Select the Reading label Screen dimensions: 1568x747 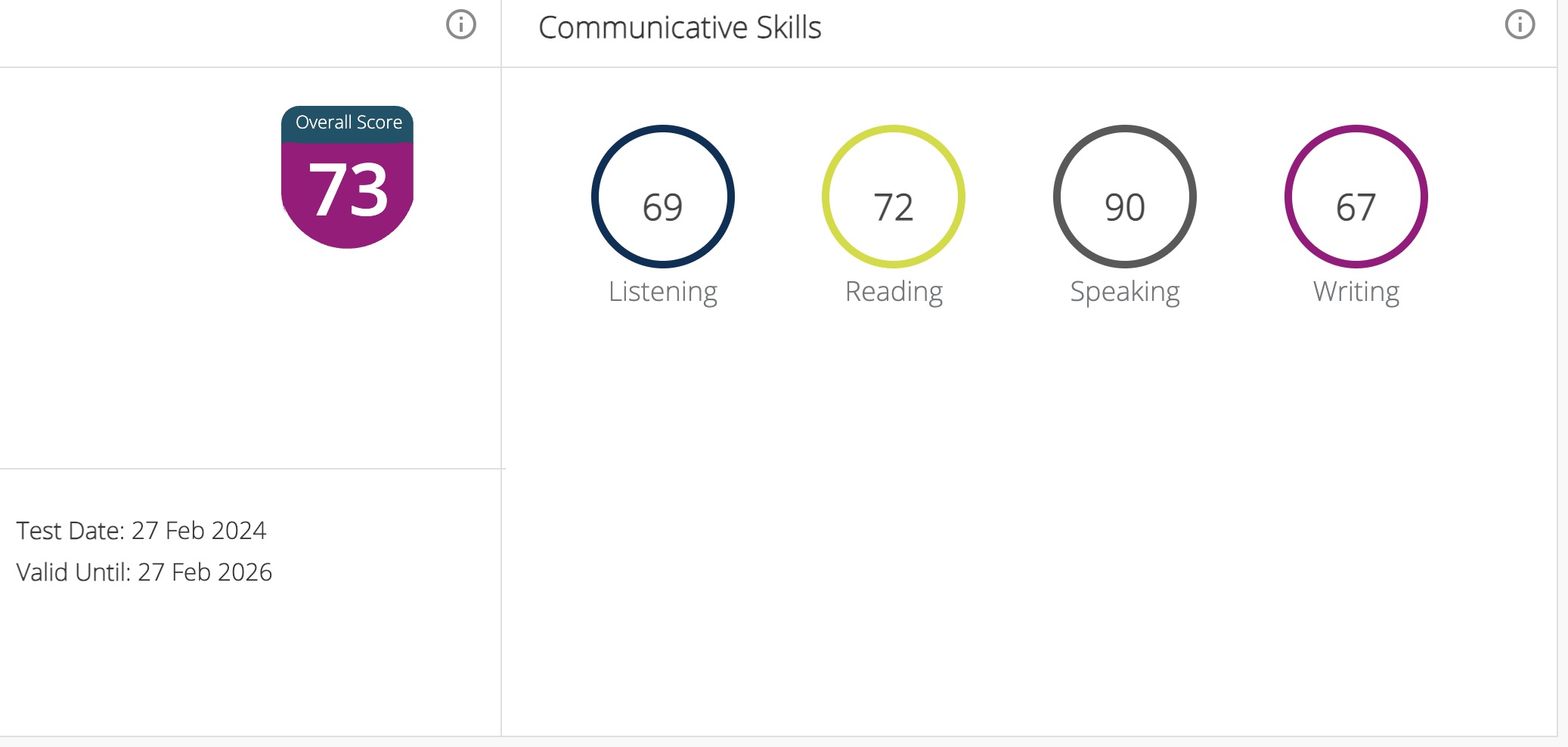click(x=894, y=292)
